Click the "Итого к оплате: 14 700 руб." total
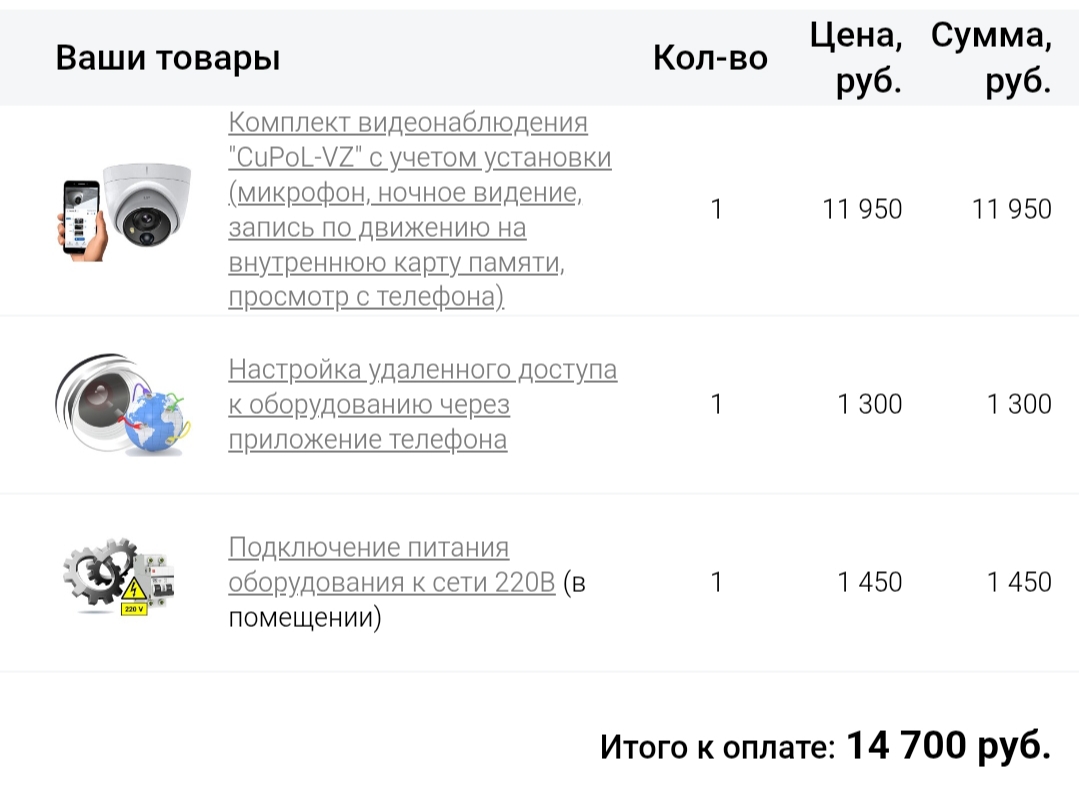This screenshot has width=1079, height=785. 825,746
